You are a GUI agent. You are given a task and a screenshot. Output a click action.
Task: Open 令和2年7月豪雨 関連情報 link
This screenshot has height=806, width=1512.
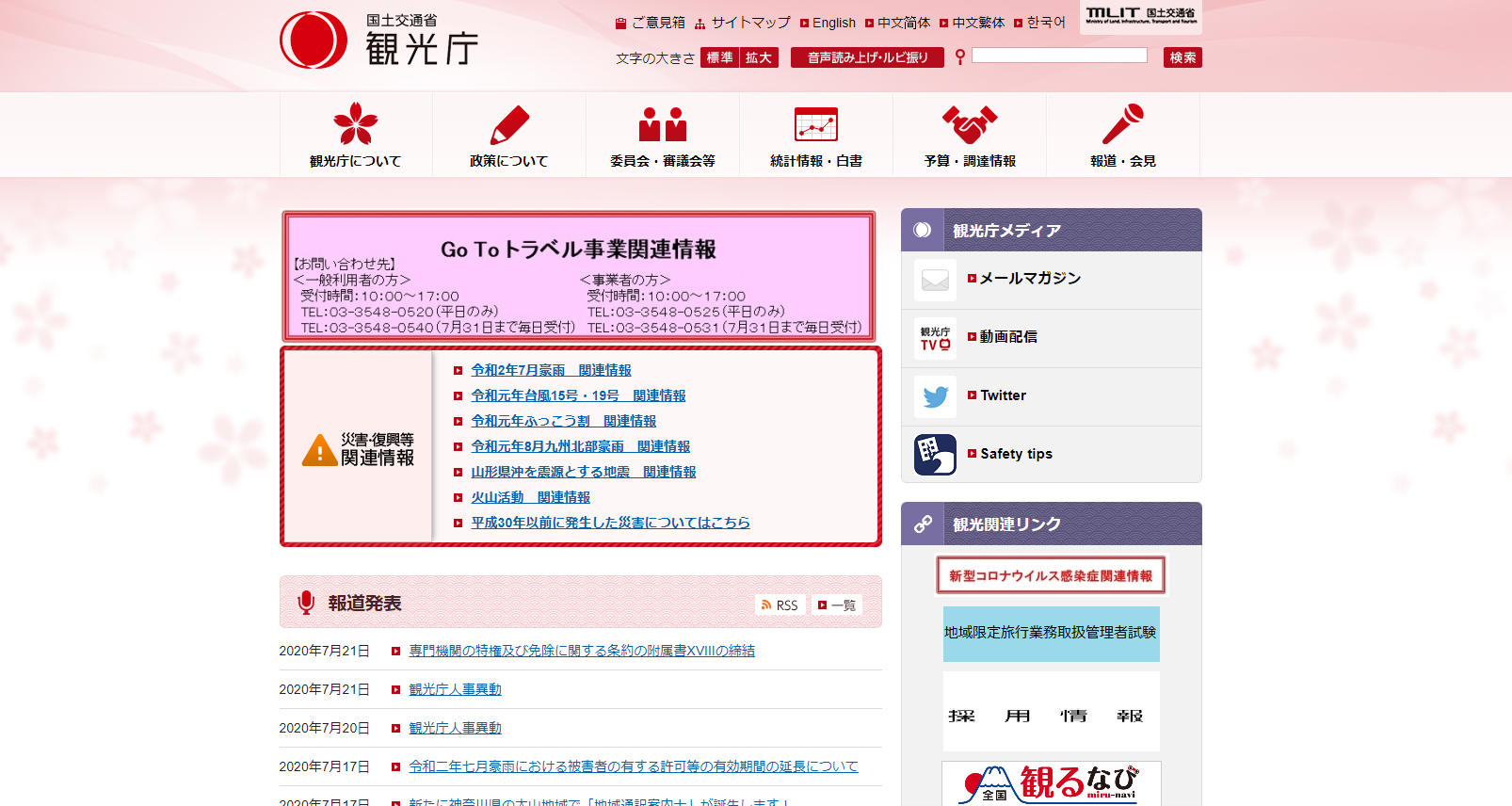pos(551,371)
